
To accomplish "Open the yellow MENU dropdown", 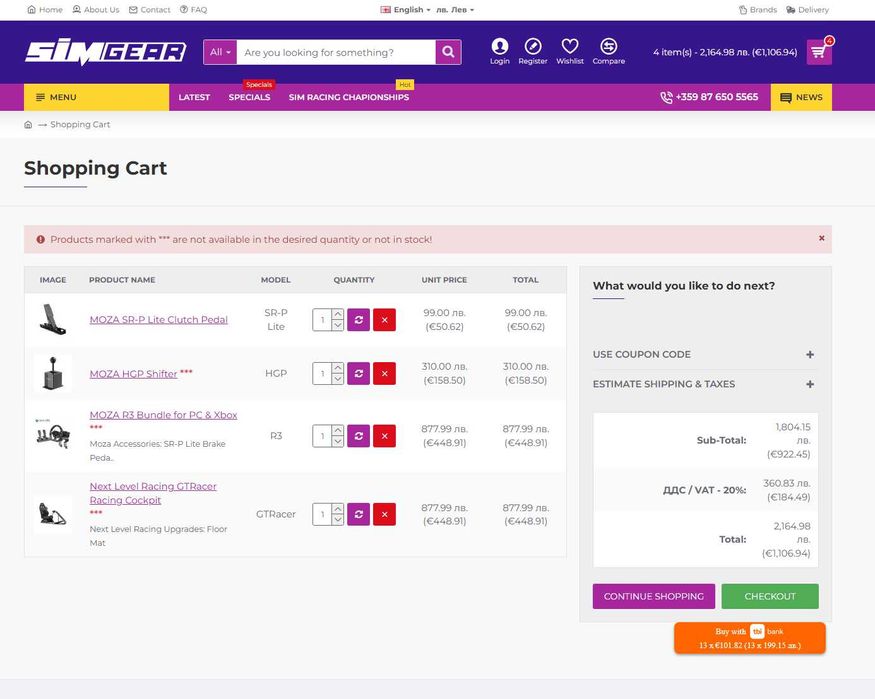I will (97, 97).
